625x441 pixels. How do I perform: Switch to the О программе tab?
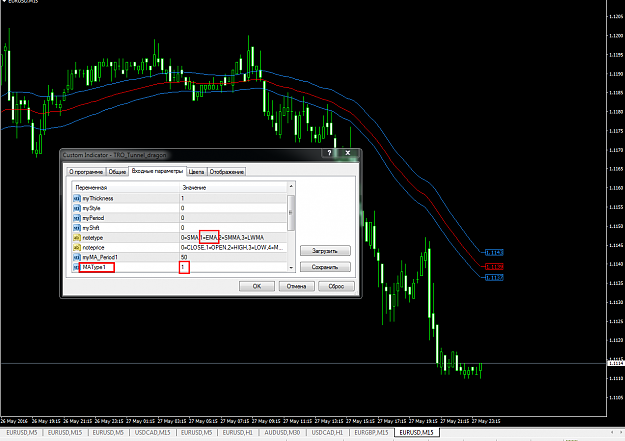coord(86,172)
